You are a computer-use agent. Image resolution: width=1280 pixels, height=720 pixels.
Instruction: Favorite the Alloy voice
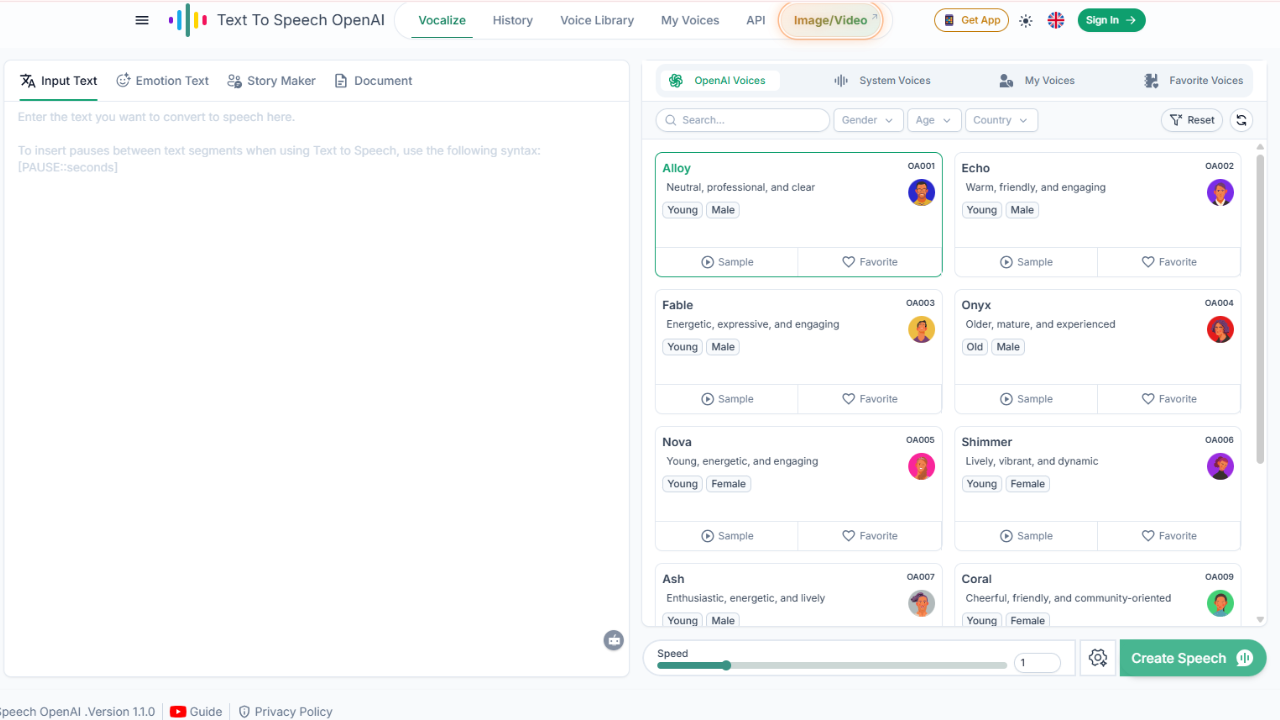[870, 262]
